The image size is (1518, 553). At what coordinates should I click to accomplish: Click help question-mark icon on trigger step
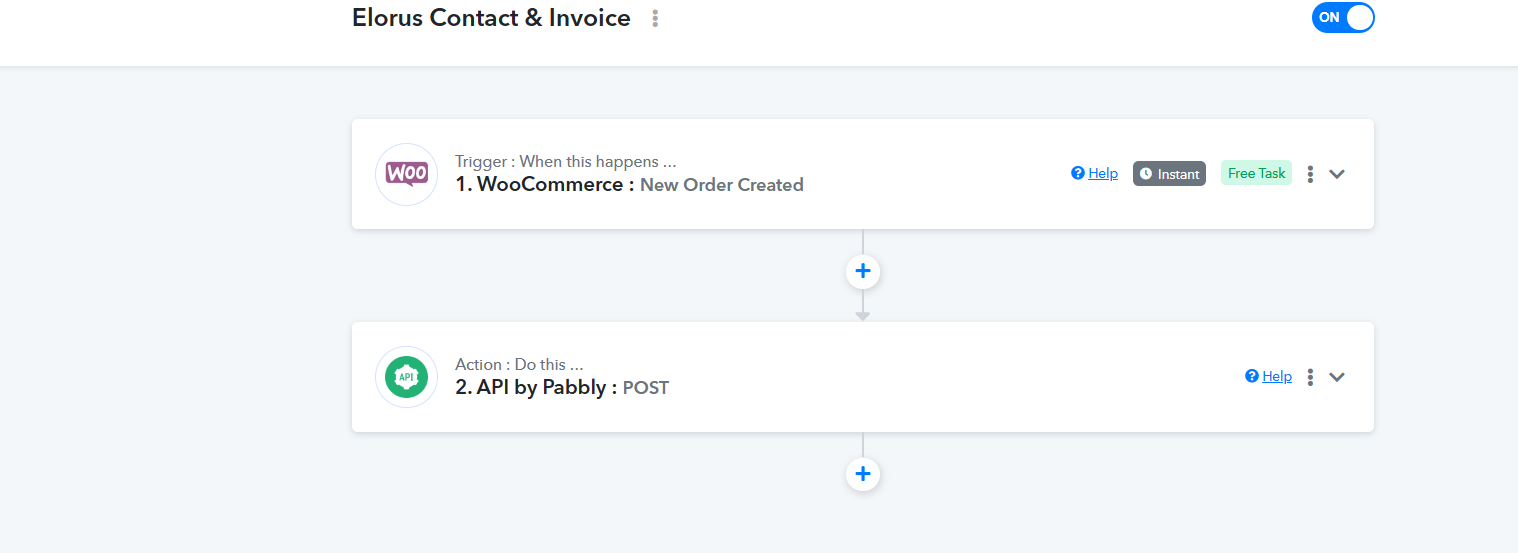coord(1078,173)
